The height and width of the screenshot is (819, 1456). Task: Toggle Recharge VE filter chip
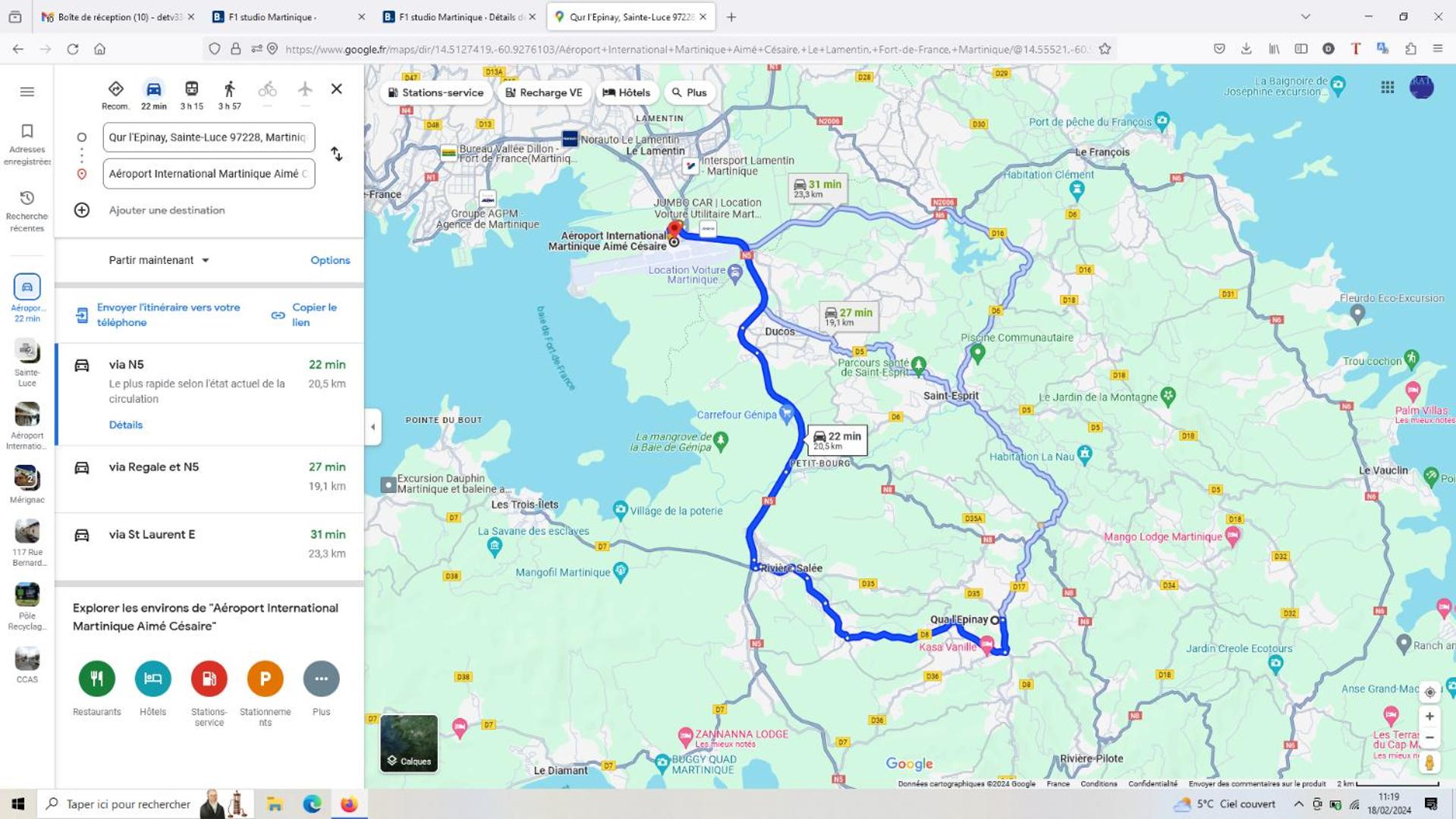(x=544, y=93)
